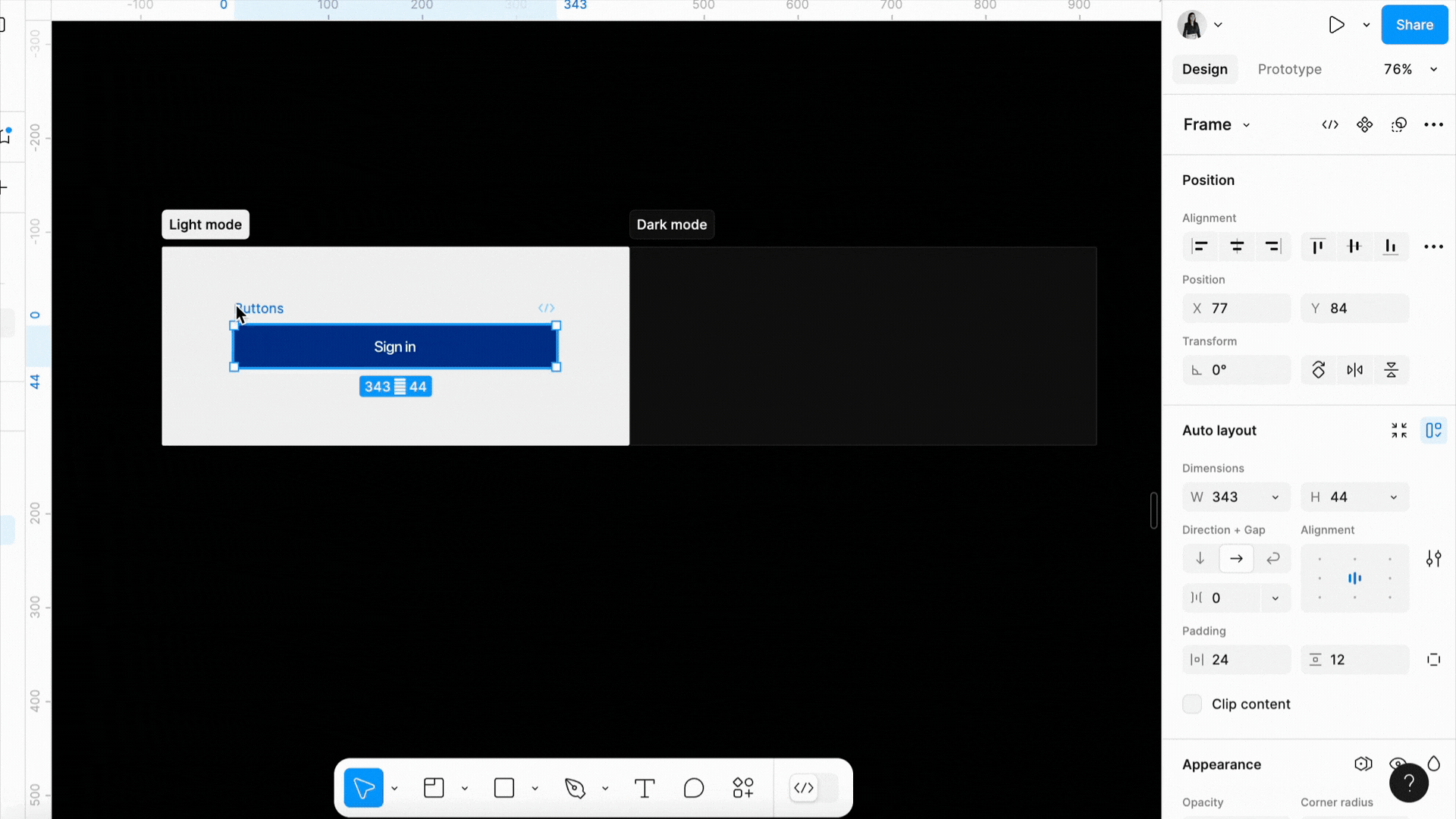This screenshot has height=819, width=1456.
Task: Select the Frame tool
Action: (x=434, y=788)
